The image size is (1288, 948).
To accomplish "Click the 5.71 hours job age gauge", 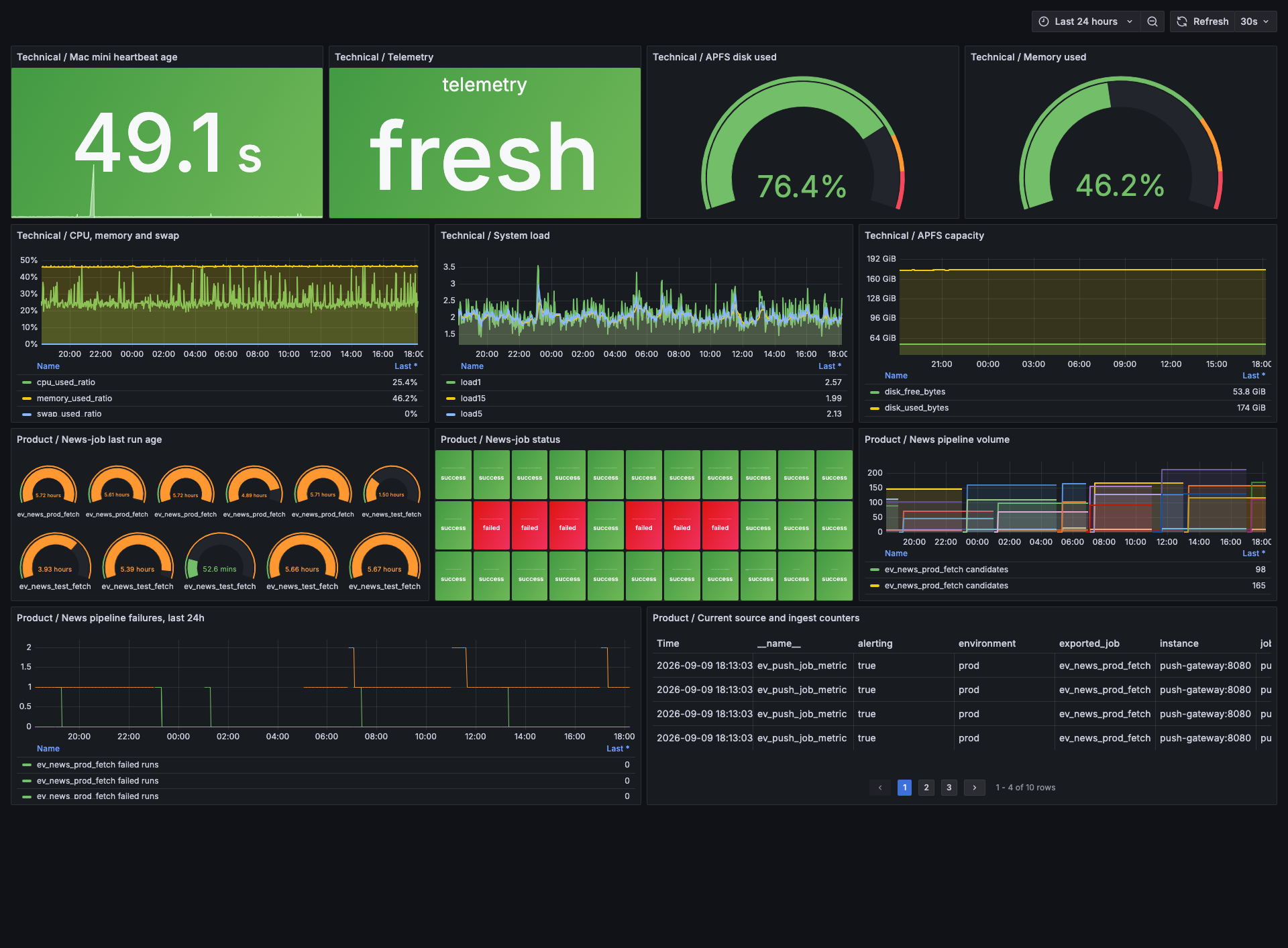I will point(323,485).
